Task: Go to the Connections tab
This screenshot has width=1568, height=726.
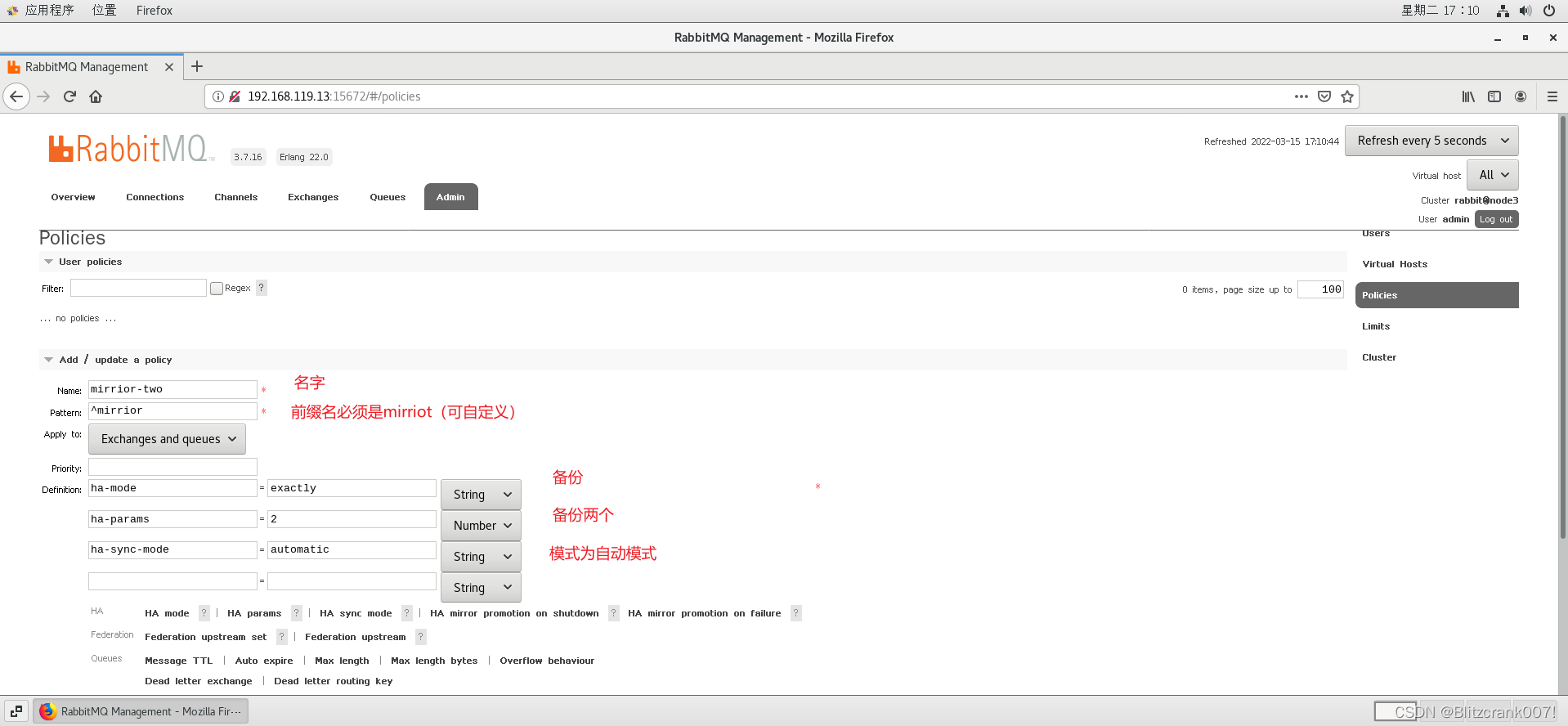Action: pos(155,197)
